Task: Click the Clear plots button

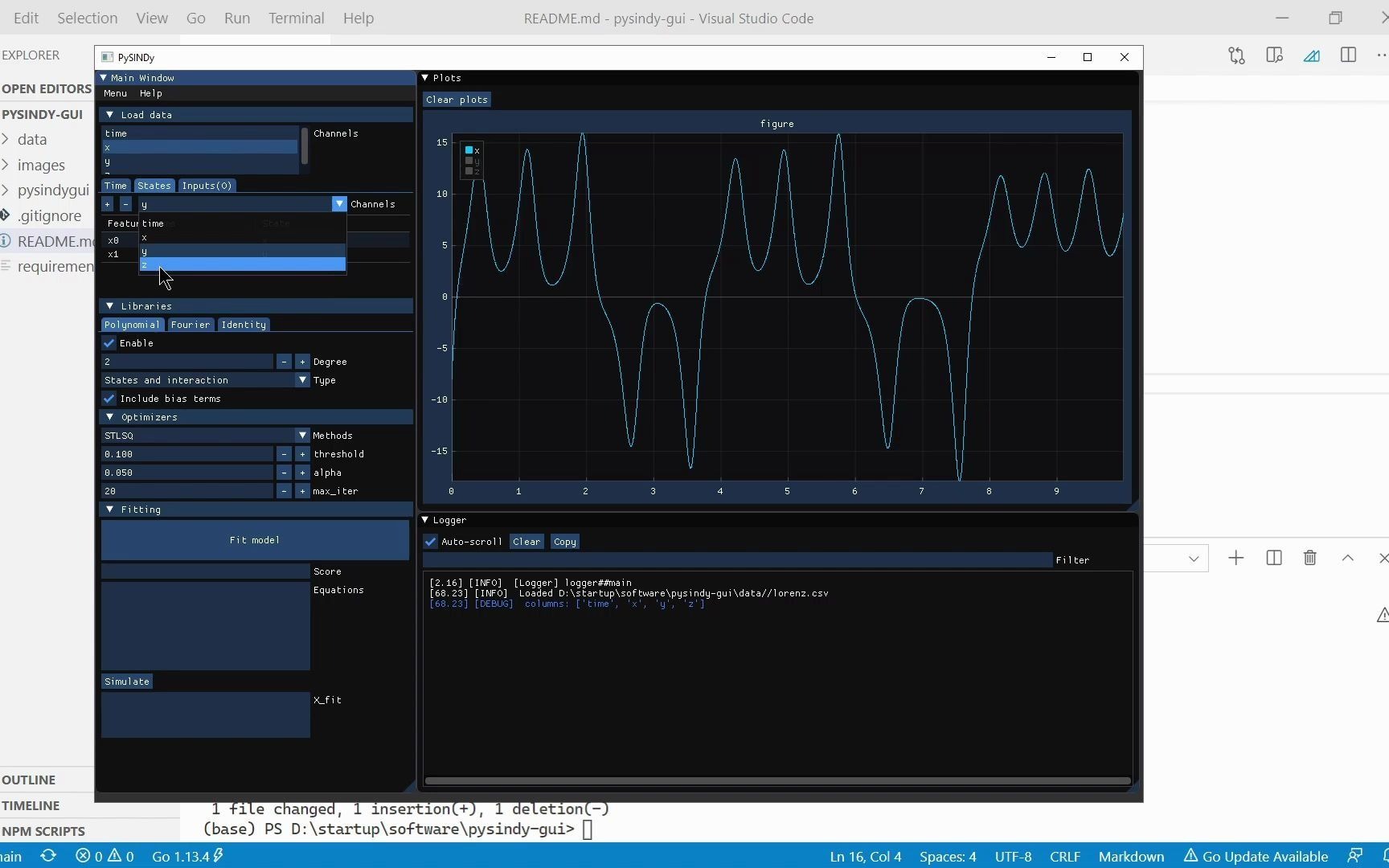Action: [457, 100]
